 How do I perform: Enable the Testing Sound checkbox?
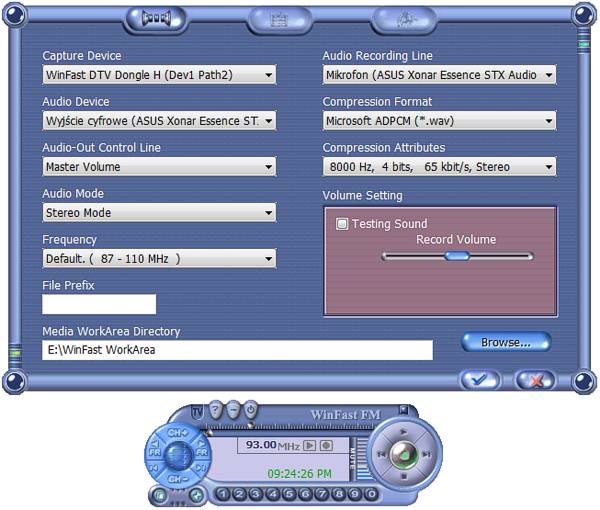pyautogui.click(x=342, y=223)
